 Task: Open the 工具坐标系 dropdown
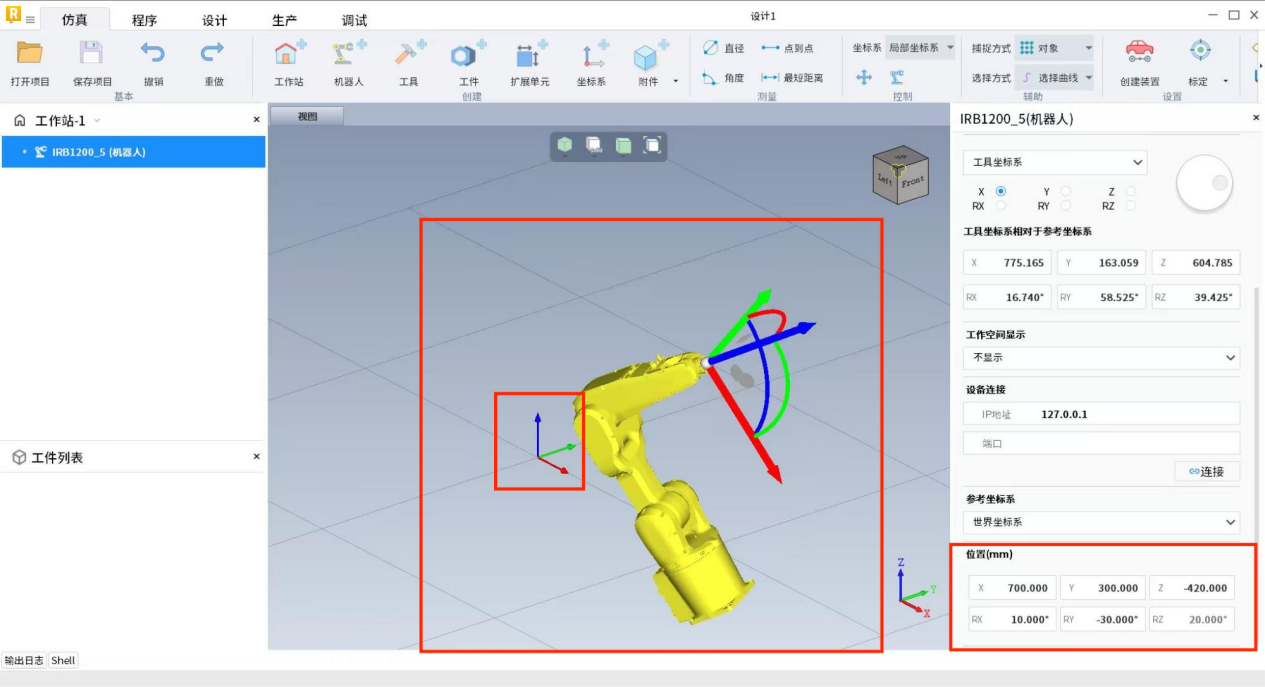[1055, 162]
